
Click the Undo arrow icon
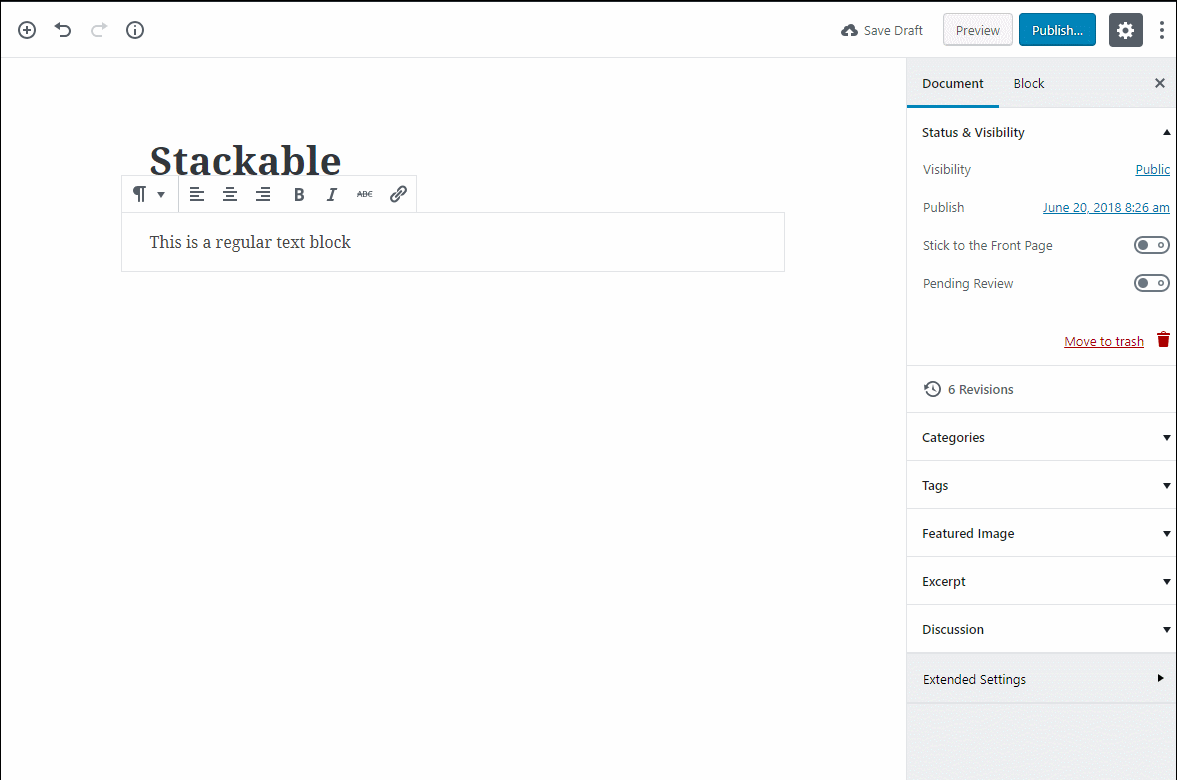pos(63,30)
